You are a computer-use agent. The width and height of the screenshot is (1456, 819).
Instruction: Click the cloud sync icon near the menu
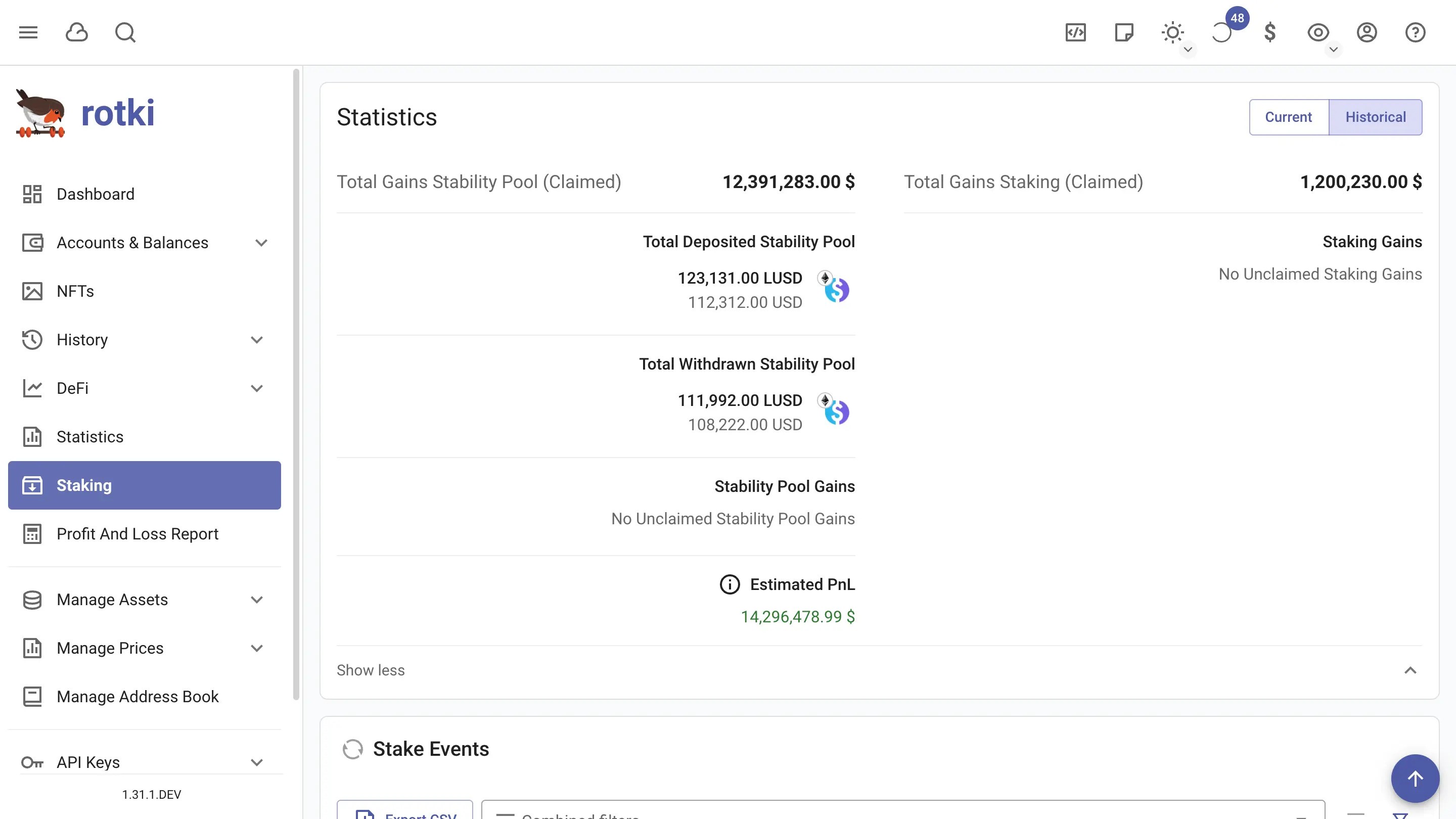click(x=77, y=32)
